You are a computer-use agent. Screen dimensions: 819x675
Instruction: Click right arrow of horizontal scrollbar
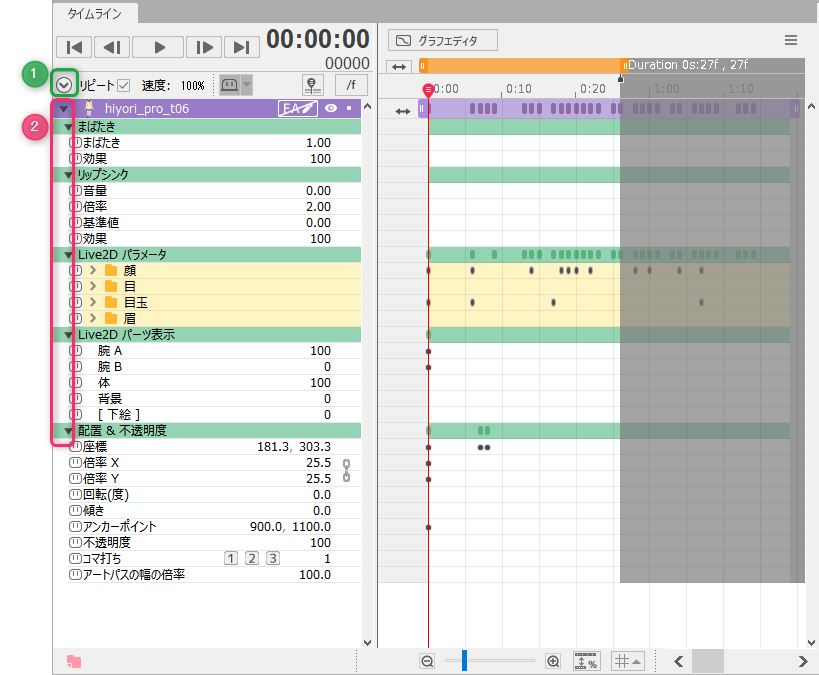(803, 661)
